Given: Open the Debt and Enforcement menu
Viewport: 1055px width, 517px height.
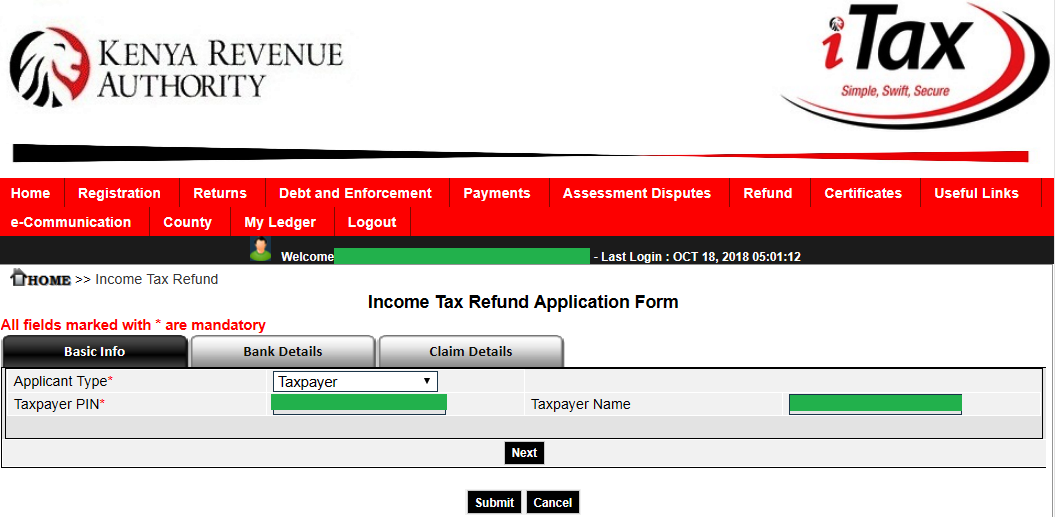Looking at the screenshot, I should click(x=355, y=193).
